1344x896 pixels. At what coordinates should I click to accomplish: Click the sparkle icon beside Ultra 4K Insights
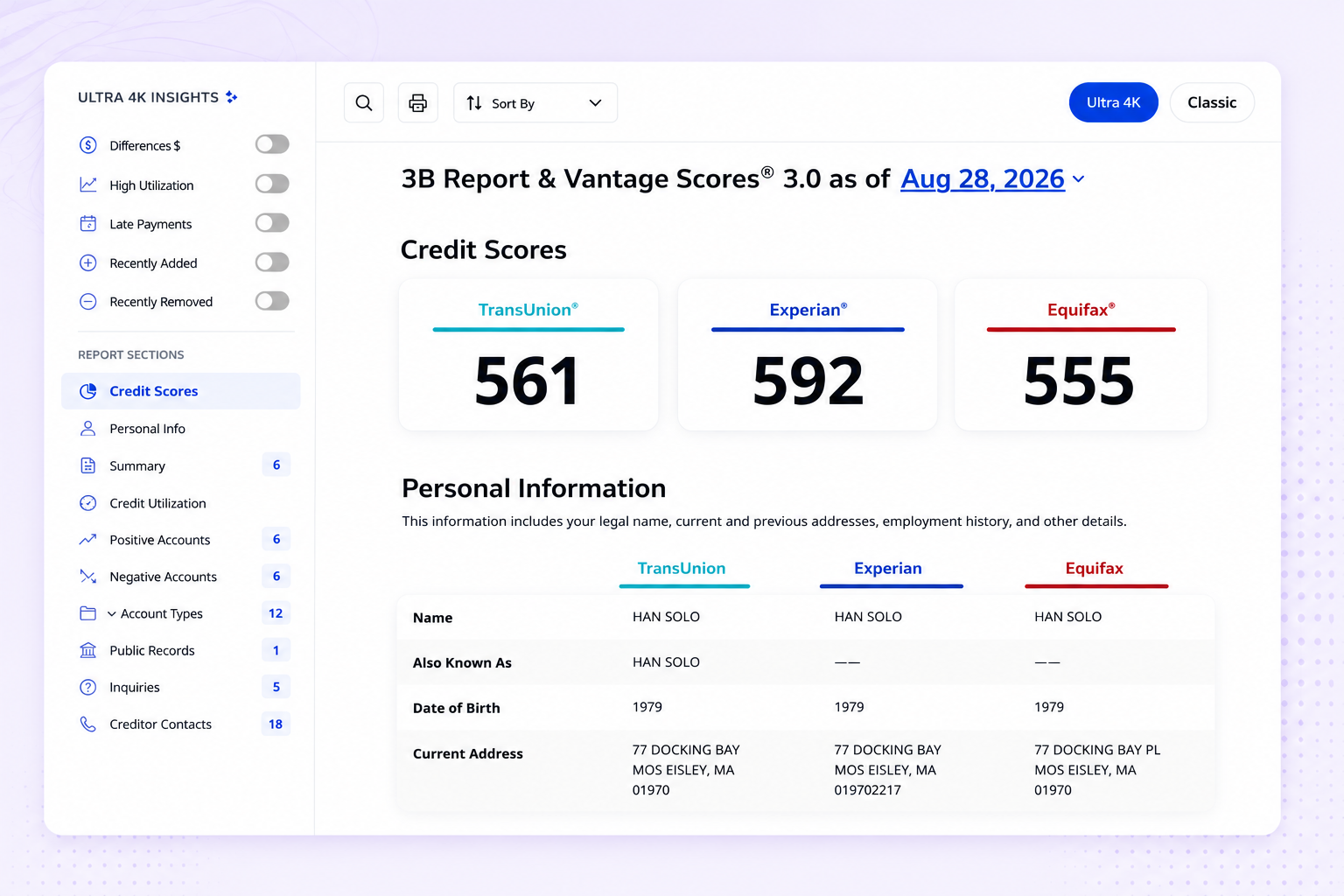click(232, 97)
